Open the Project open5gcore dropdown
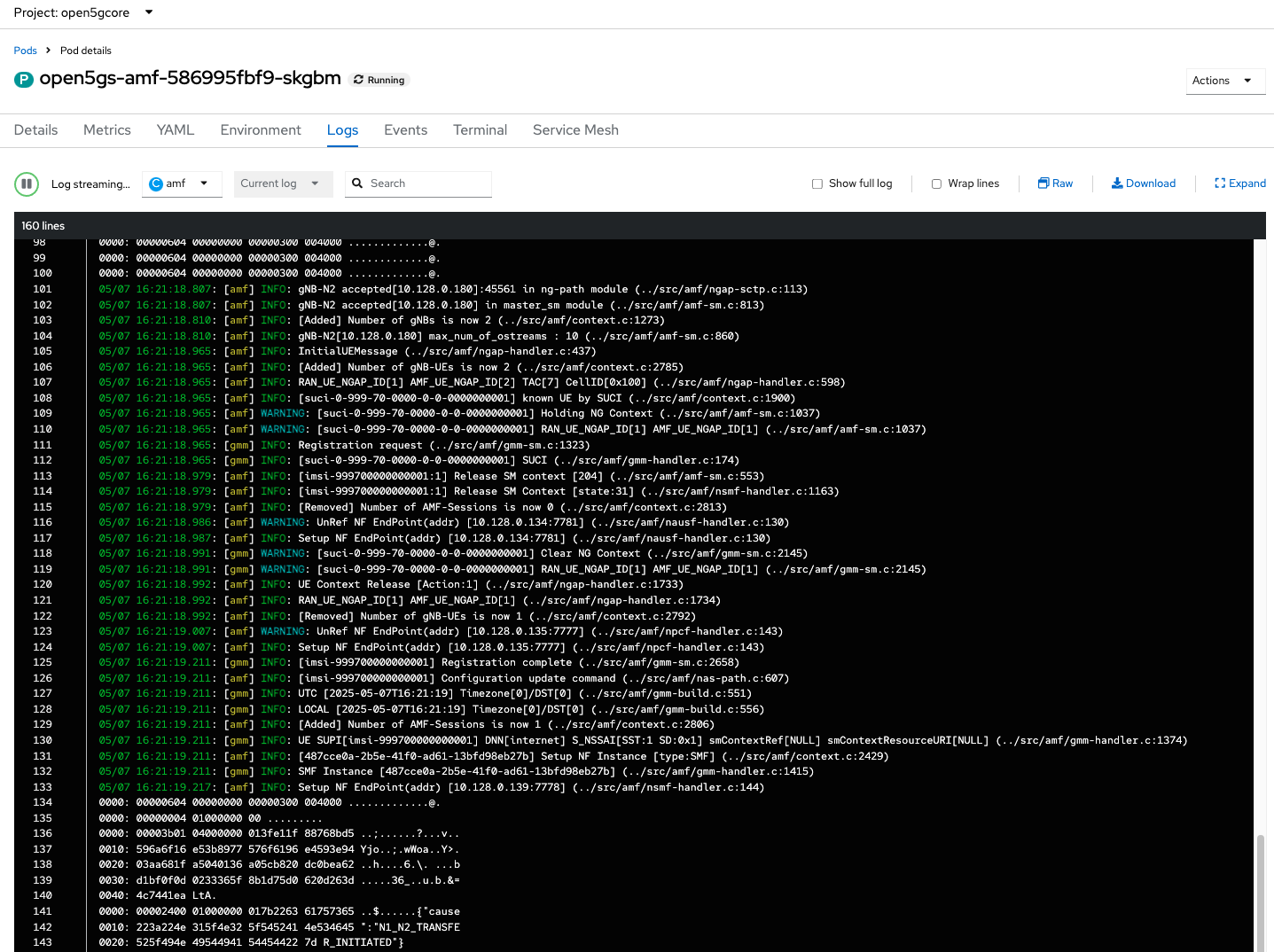 pos(83,12)
